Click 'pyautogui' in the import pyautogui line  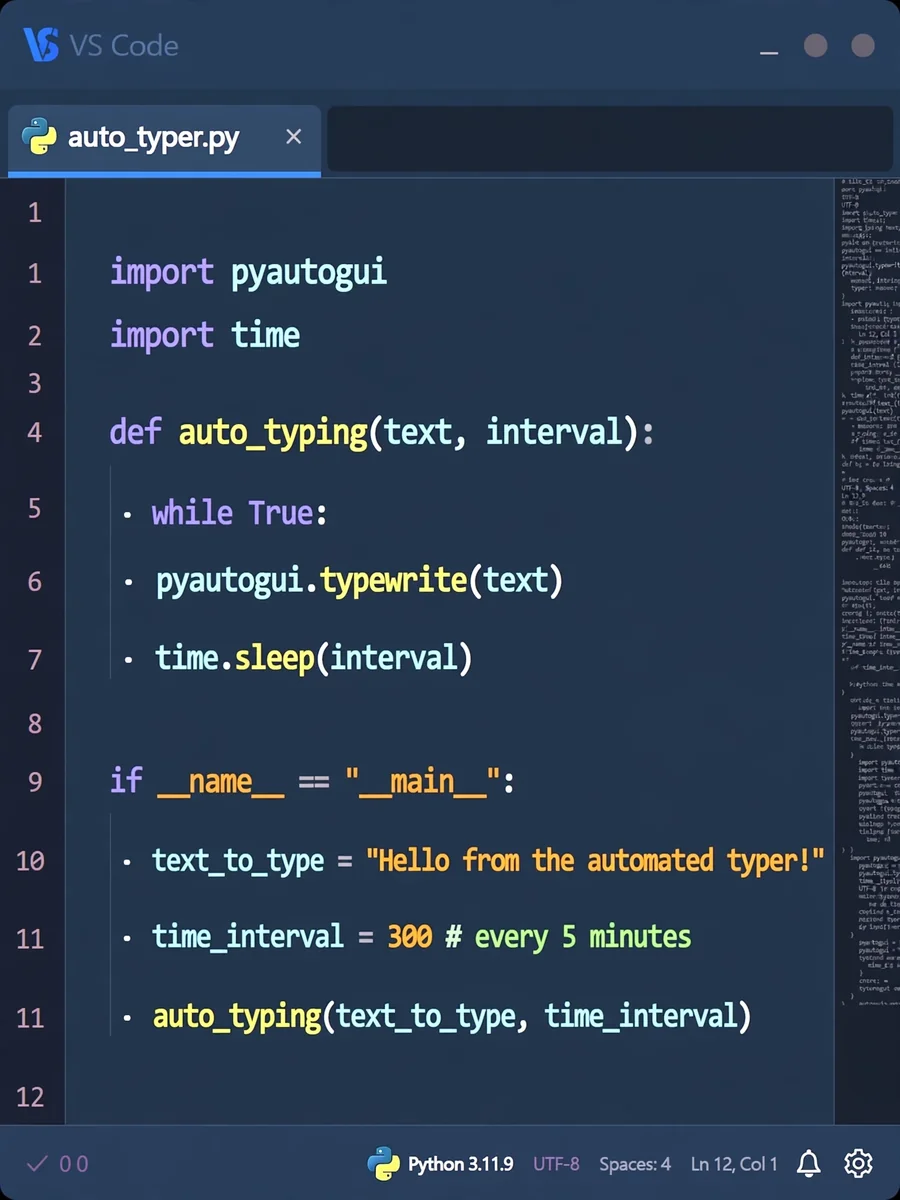(309, 274)
